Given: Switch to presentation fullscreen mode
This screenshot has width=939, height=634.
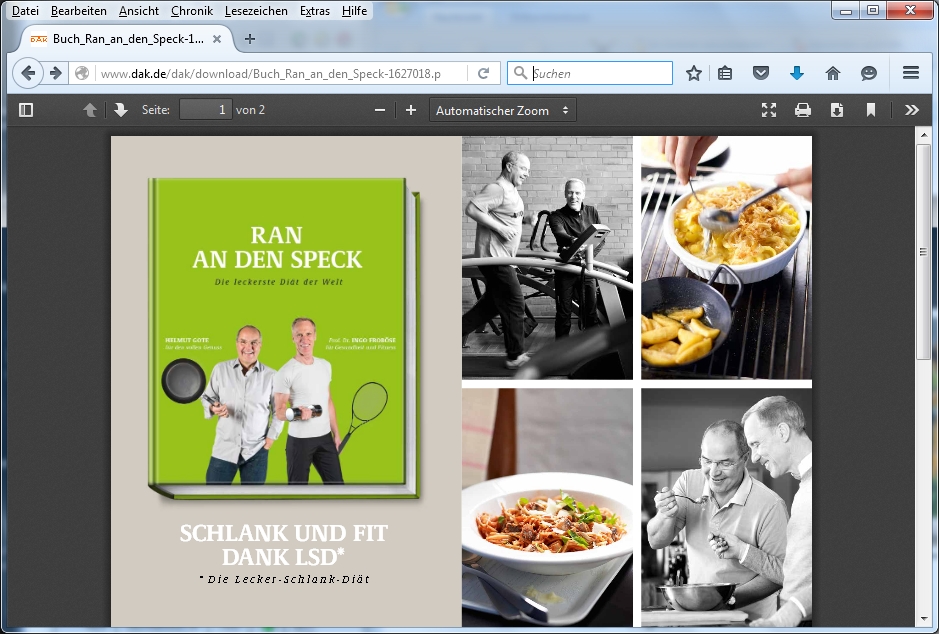Looking at the screenshot, I should pyautogui.click(x=768, y=110).
